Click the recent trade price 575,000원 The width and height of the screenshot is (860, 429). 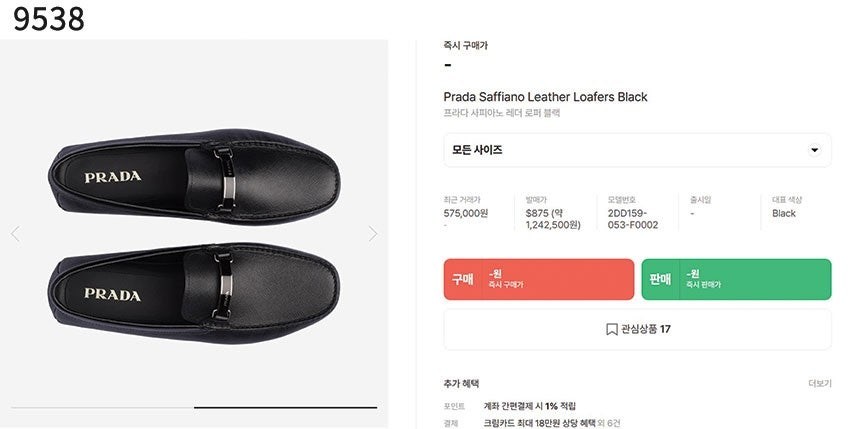(465, 213)
